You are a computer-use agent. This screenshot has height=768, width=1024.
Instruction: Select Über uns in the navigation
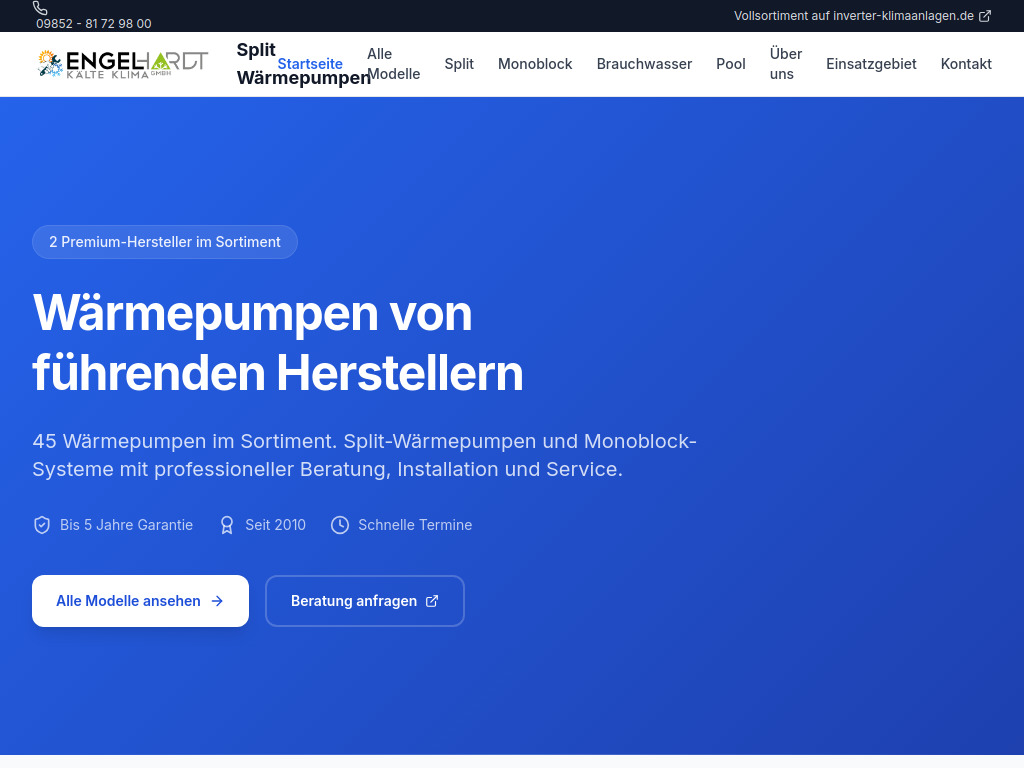pyautogui.click(x=786, y=63)
